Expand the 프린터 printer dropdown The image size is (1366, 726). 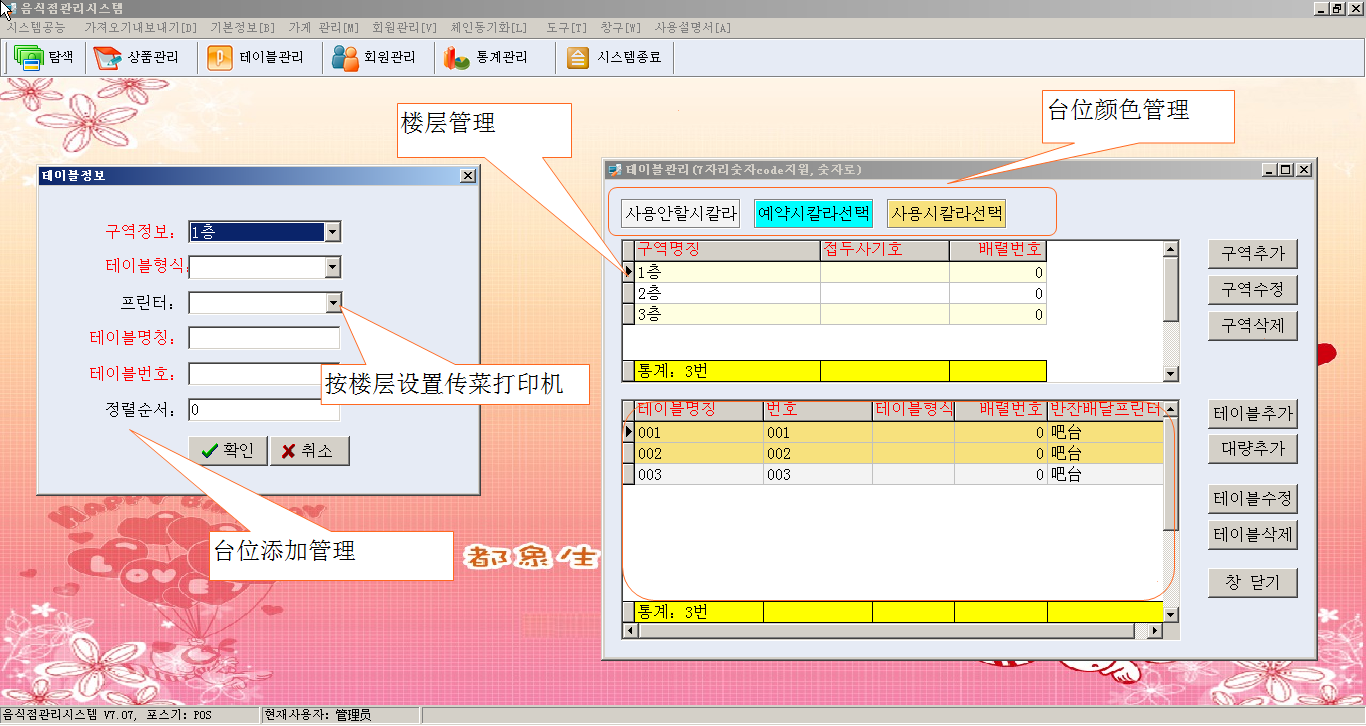(333, 303)
